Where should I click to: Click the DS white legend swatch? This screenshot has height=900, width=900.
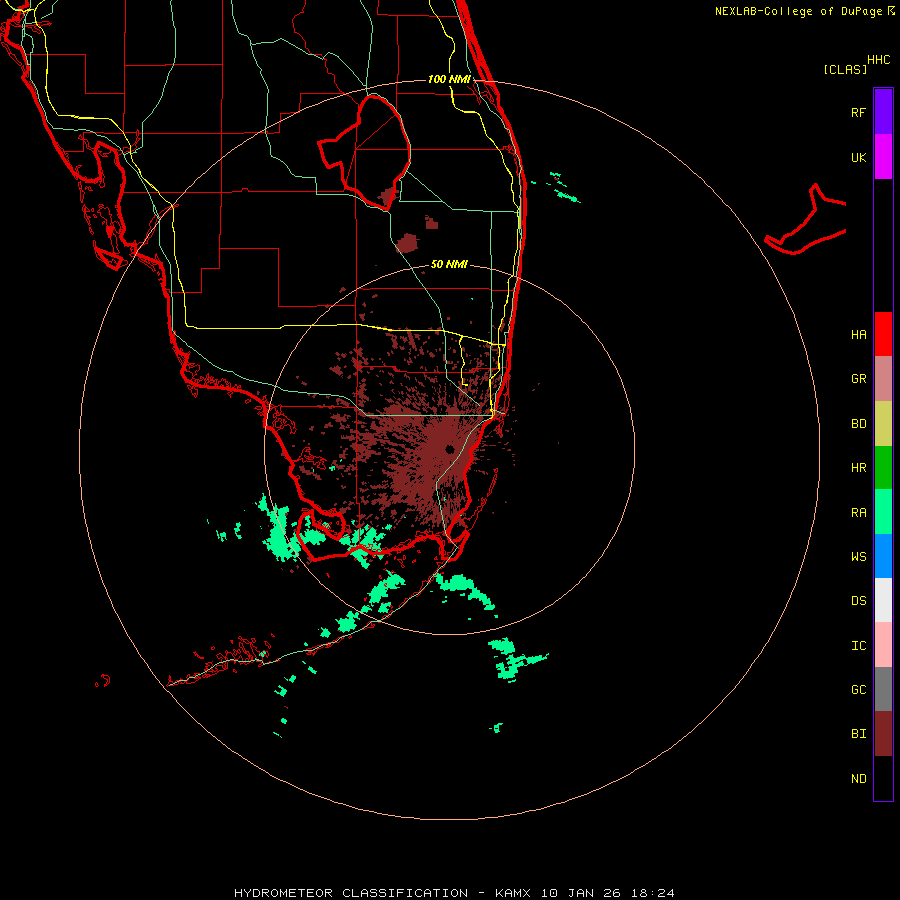(x=883, y=600)
